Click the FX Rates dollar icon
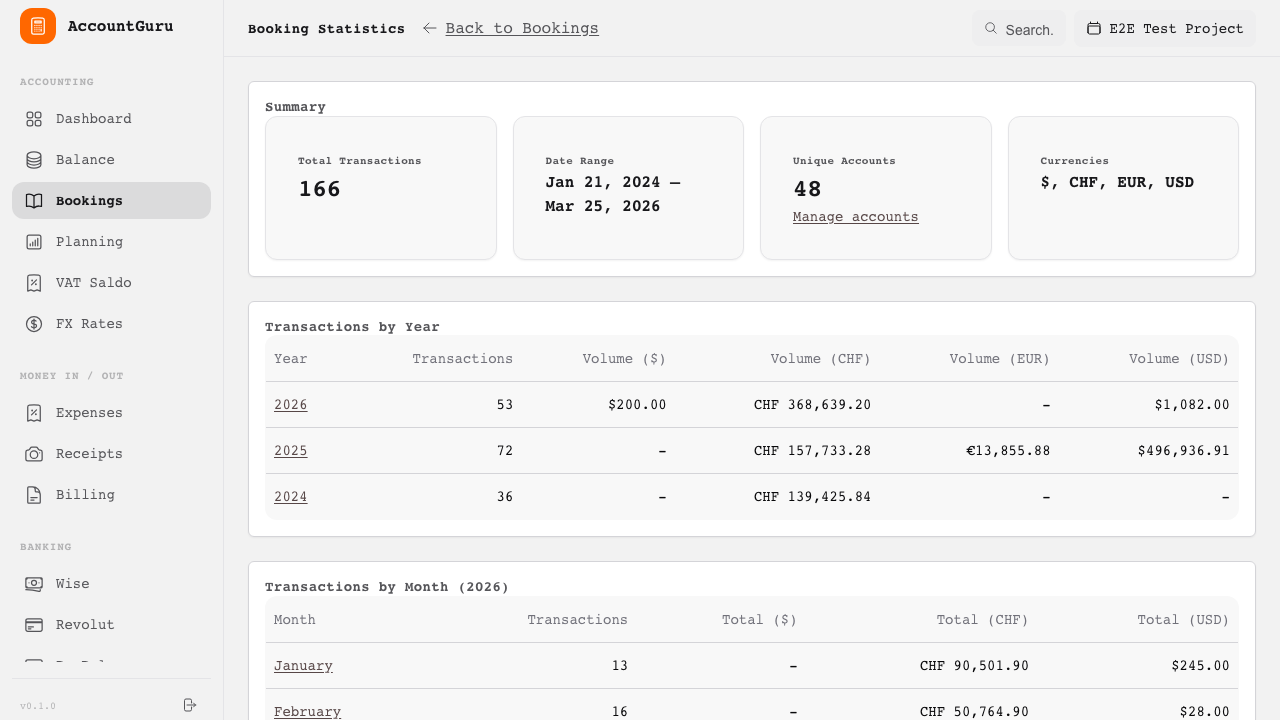Viewport: 1280px width, 720px height. (x=34, y=324)
